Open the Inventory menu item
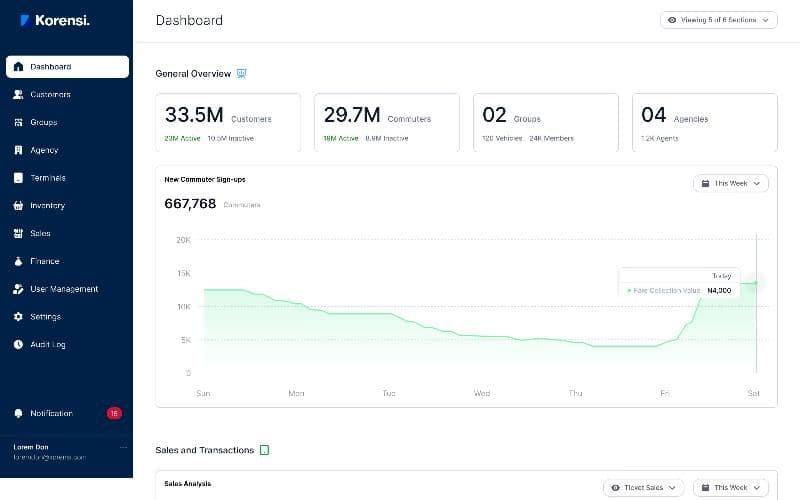This screenshot has height=500, width=800. point(67,206)
